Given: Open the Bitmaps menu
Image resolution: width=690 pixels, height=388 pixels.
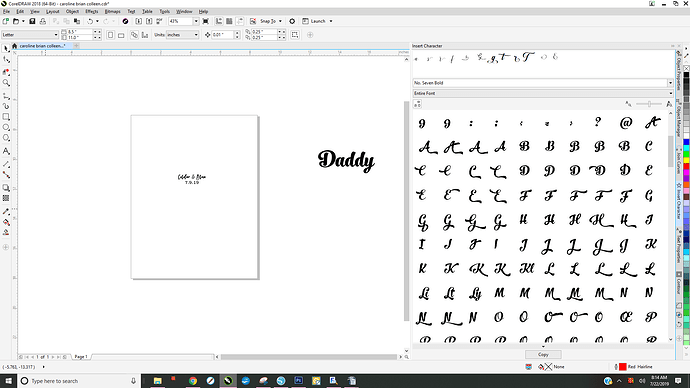Looking at the screenshot, I should [x=112, y=11].
